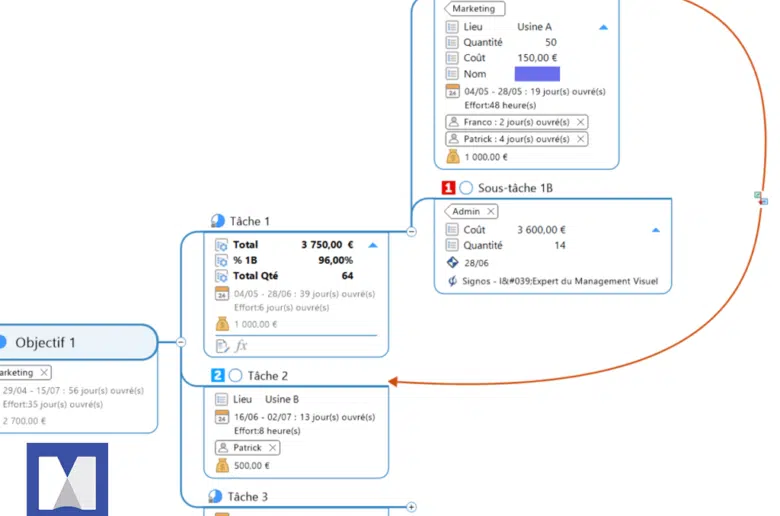Collapse Objectif 1 branch with minus button

point(181,342)
